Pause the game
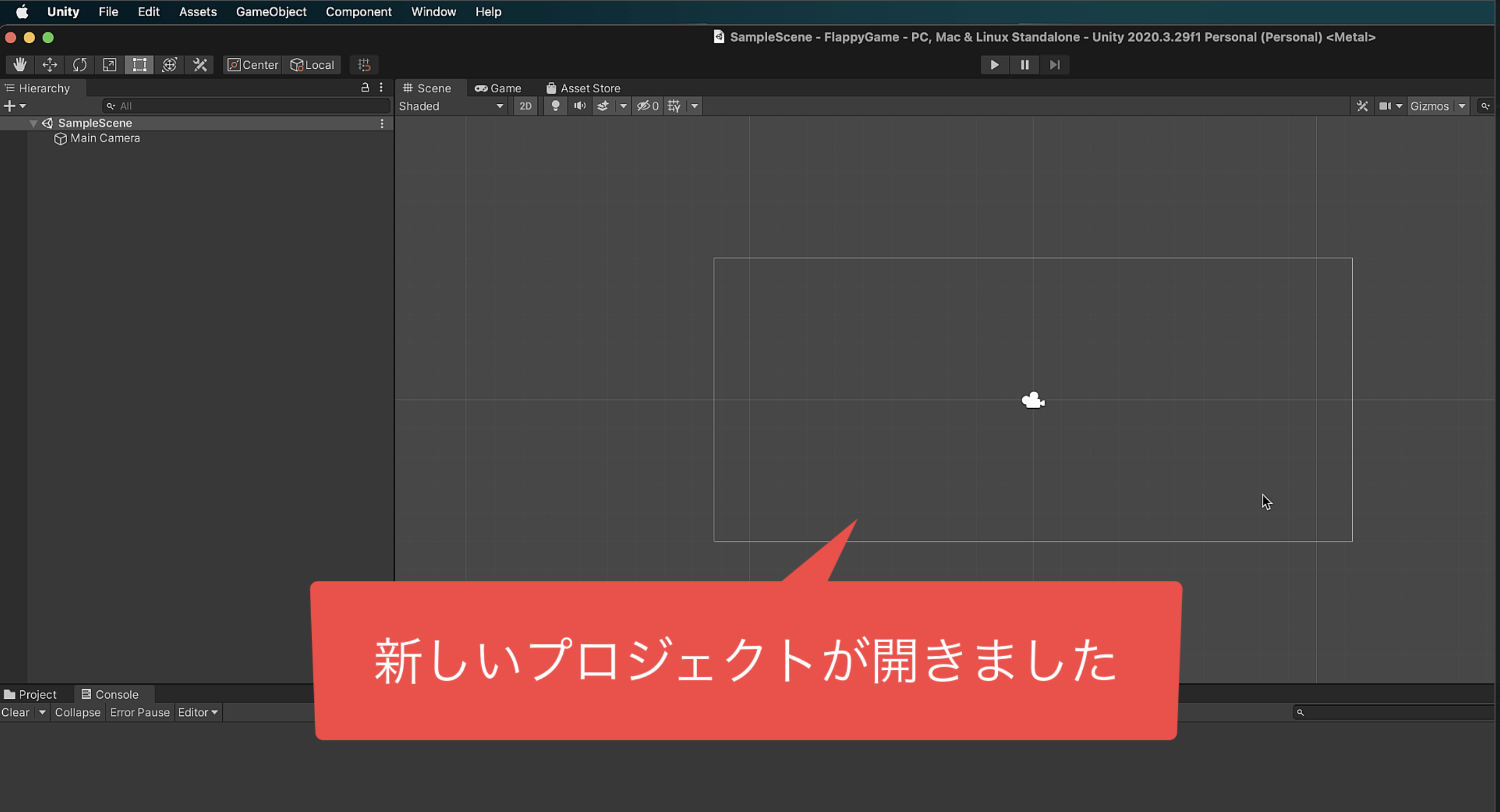This screenshot has height=812, width=1500. (1025, 65)
